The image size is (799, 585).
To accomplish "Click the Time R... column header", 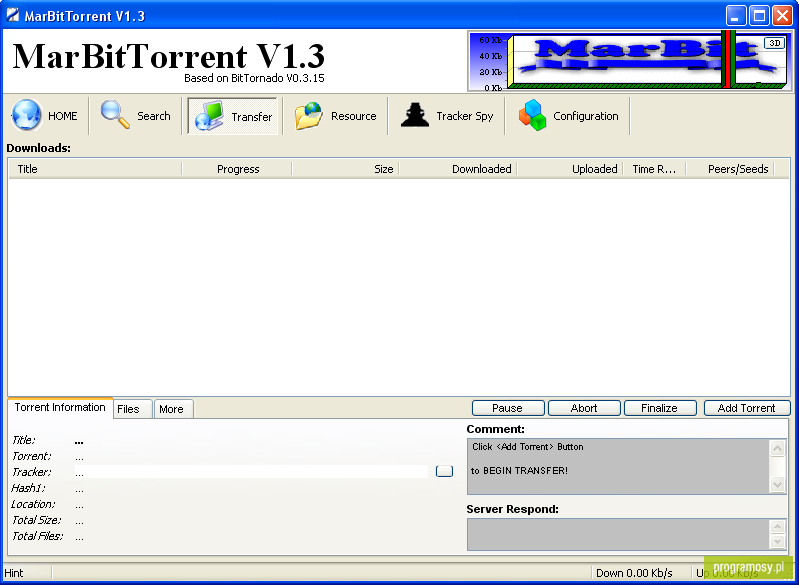I will (654, 169).
